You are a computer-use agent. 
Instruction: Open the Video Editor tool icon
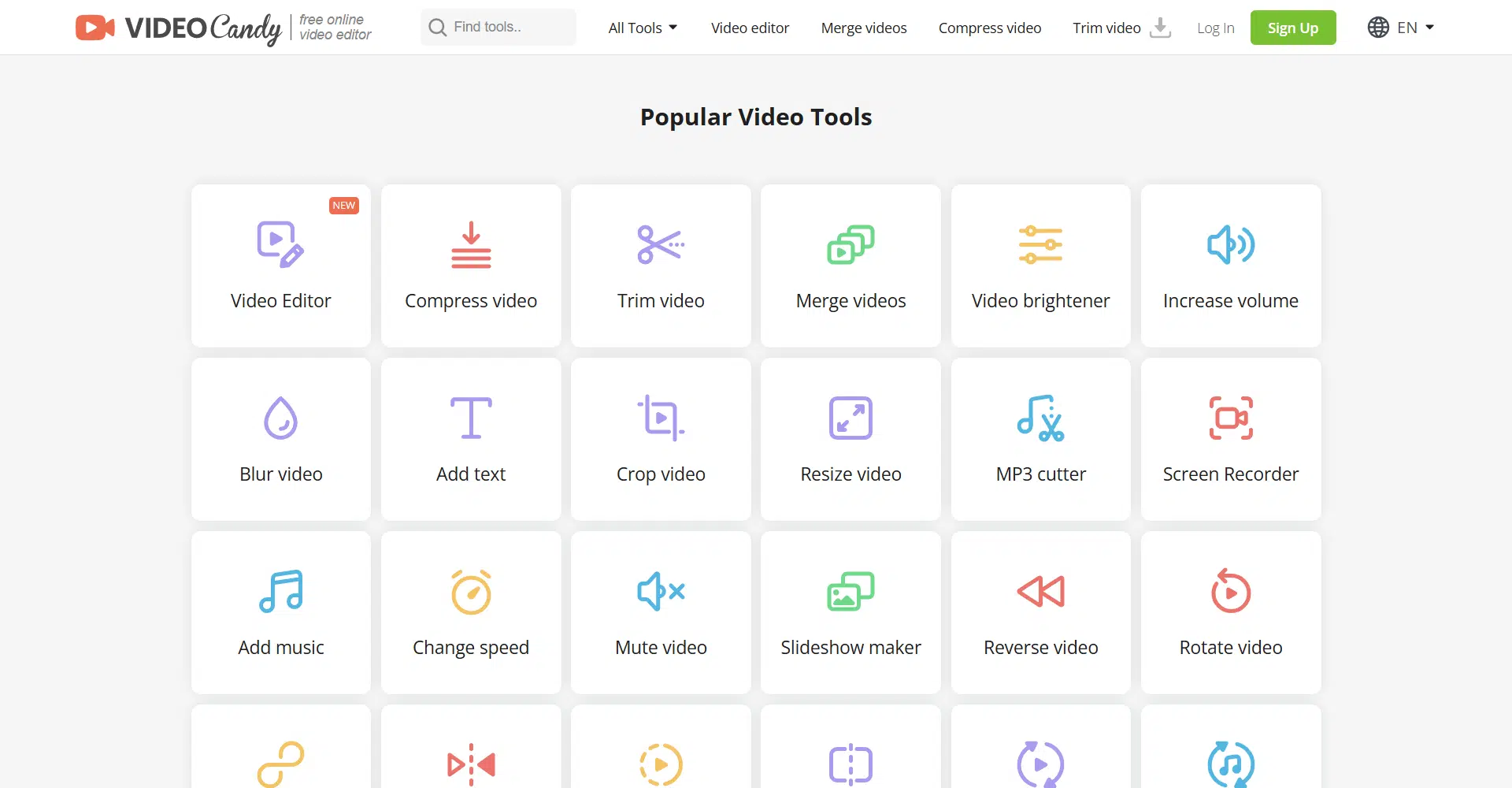[x=280, y=244]
